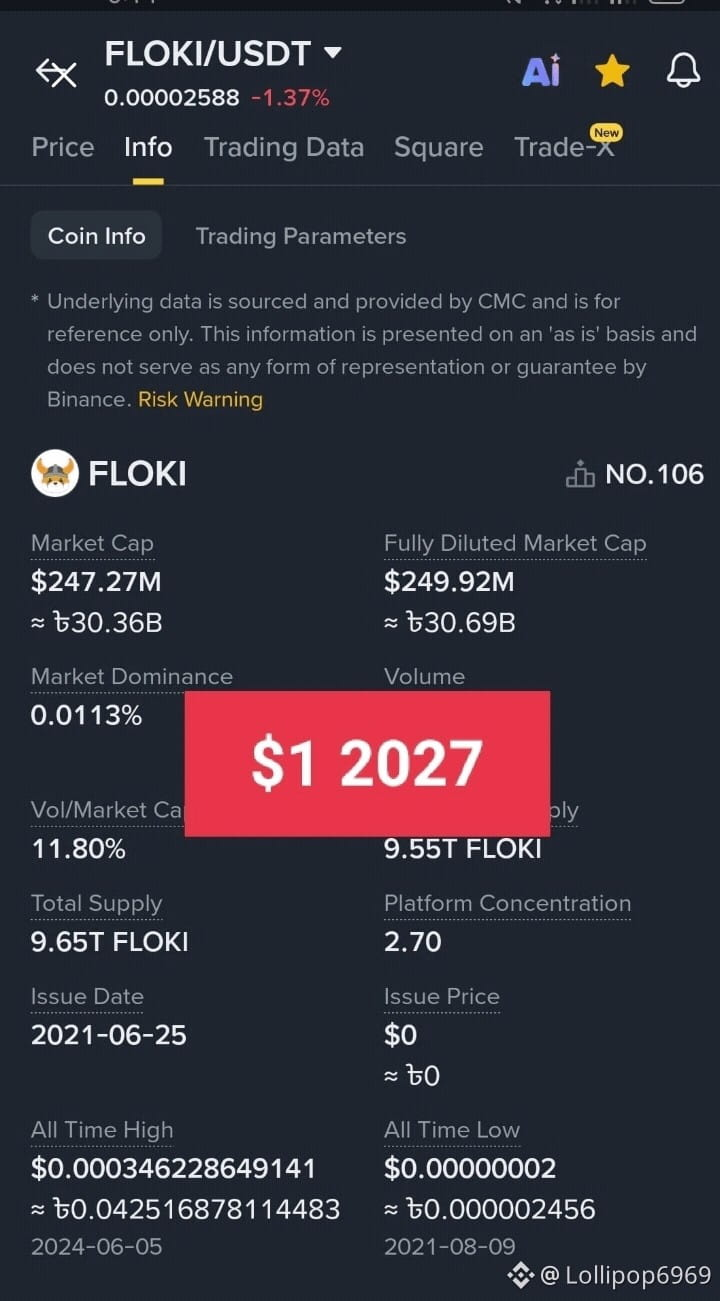Tap the FLOKI coin logo
Viewport: 720px width, 1301px height.
pos(55,473)
